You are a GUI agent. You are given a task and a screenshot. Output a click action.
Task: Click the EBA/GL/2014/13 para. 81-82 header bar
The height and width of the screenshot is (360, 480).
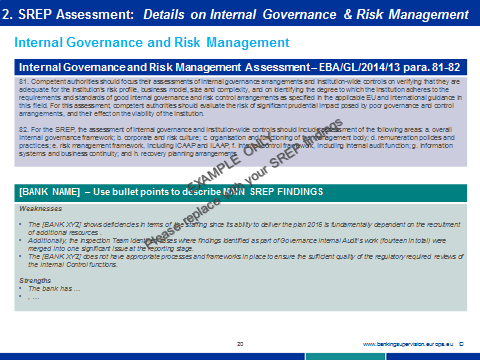[240, 67]
